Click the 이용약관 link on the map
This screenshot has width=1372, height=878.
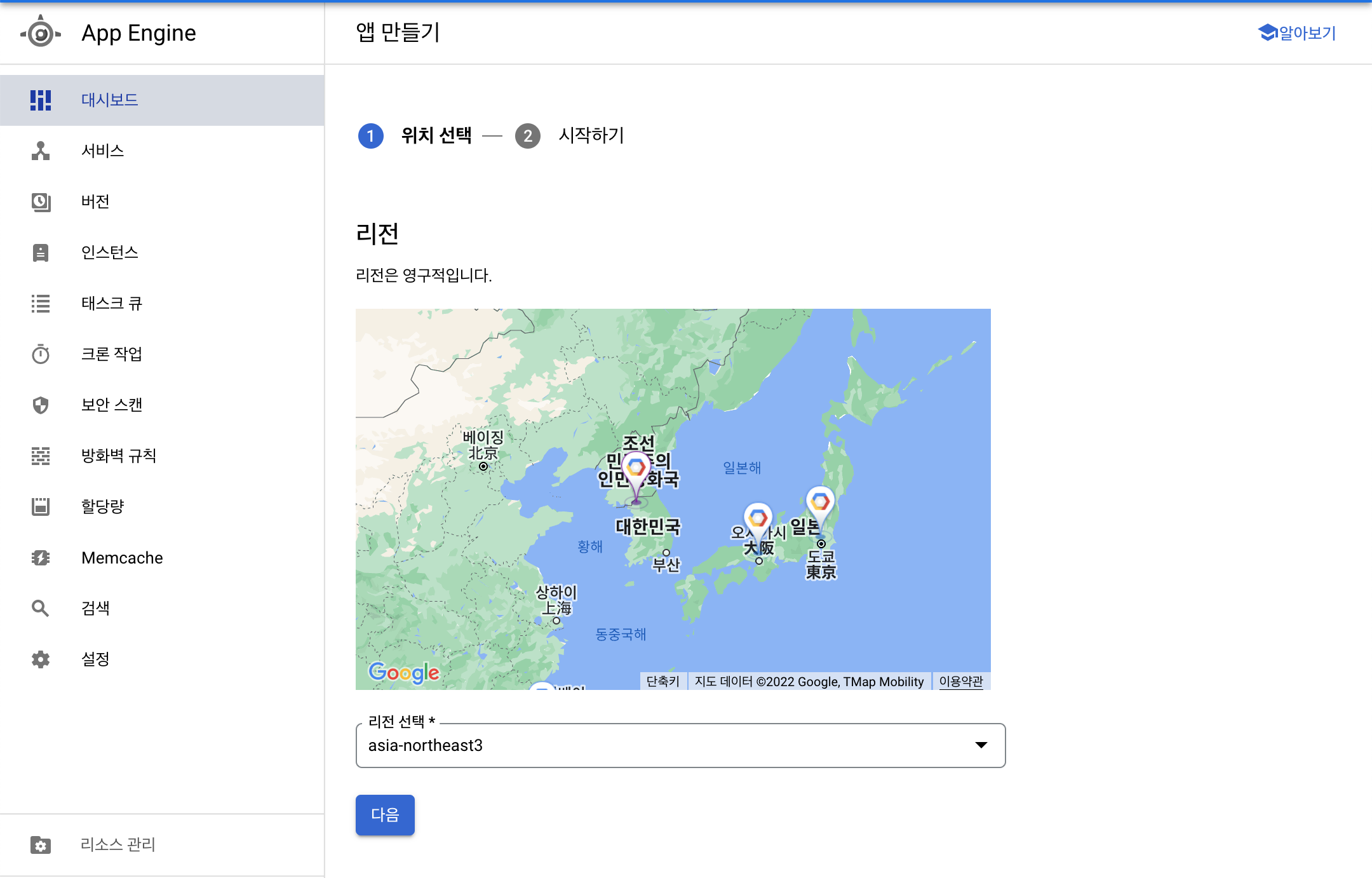960,681
